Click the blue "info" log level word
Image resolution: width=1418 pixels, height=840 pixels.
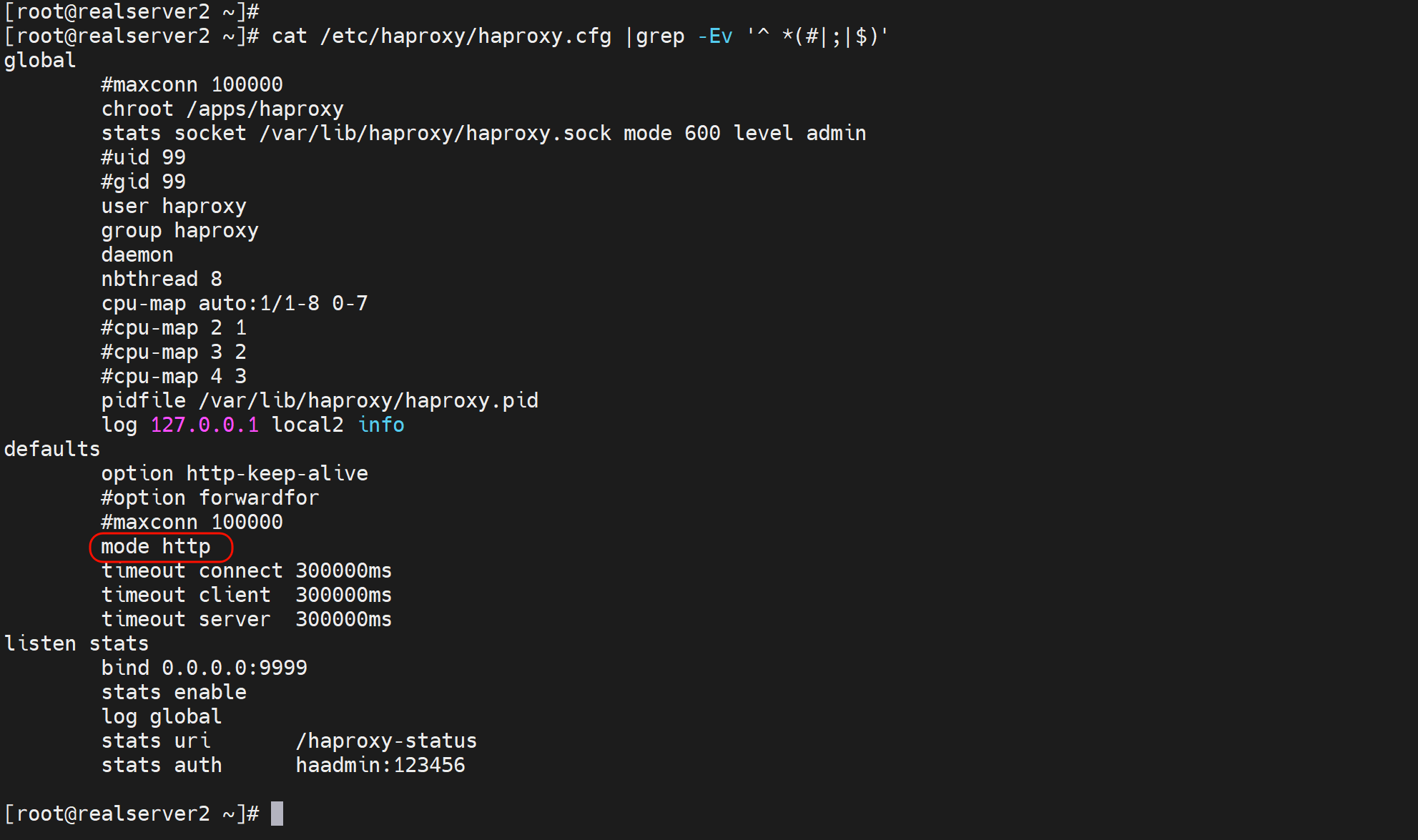click(x=381, y=425)
